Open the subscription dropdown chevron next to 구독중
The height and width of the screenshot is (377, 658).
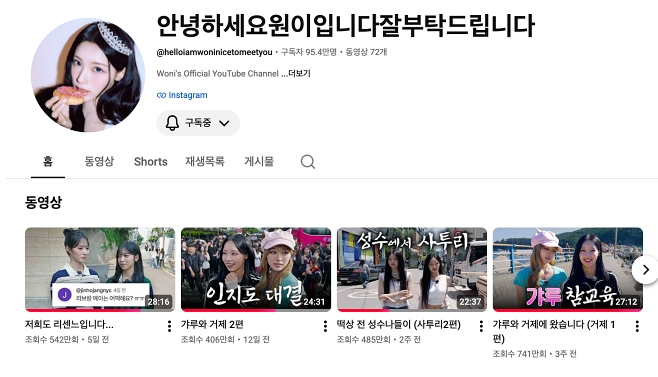click(x=224, y=123)
